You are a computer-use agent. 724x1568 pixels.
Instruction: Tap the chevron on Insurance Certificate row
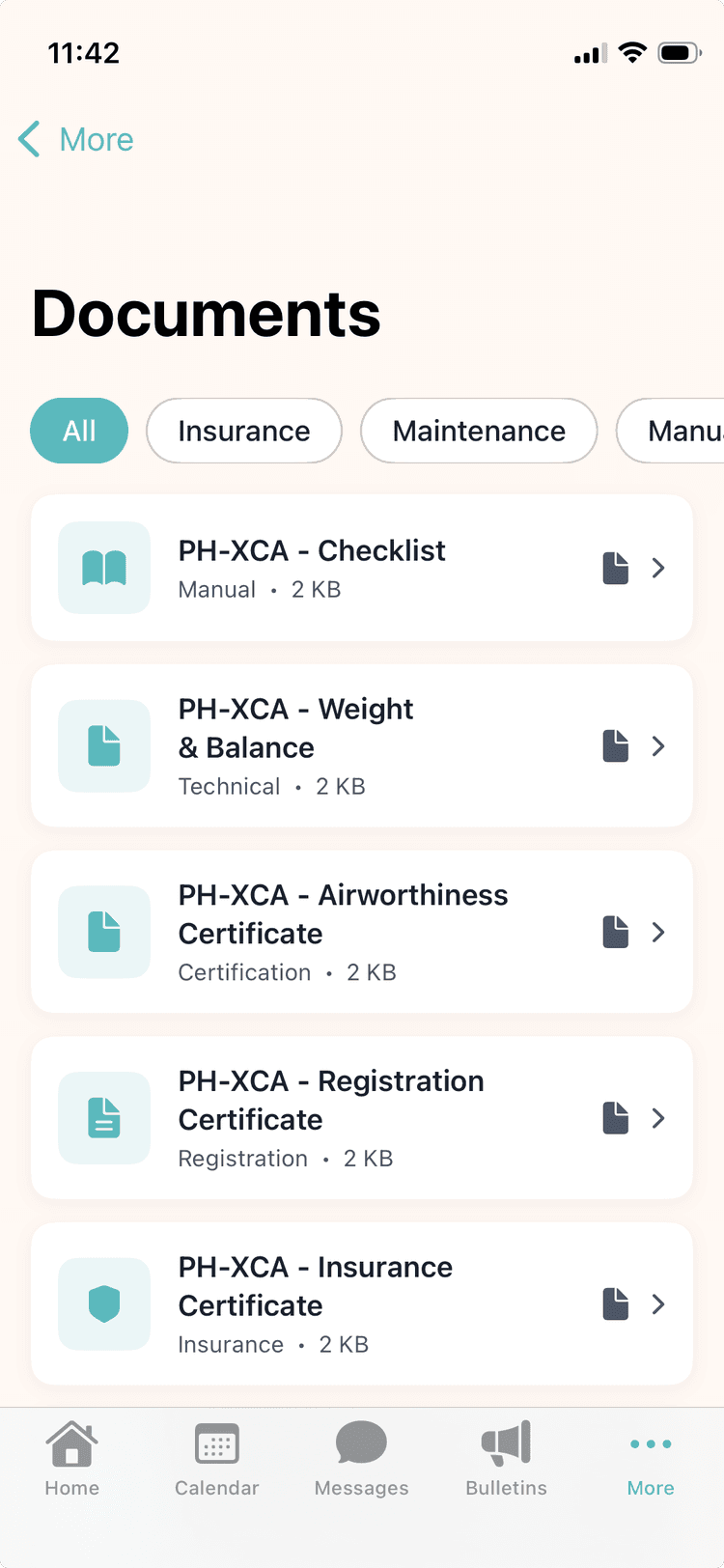pos(658,1304)
